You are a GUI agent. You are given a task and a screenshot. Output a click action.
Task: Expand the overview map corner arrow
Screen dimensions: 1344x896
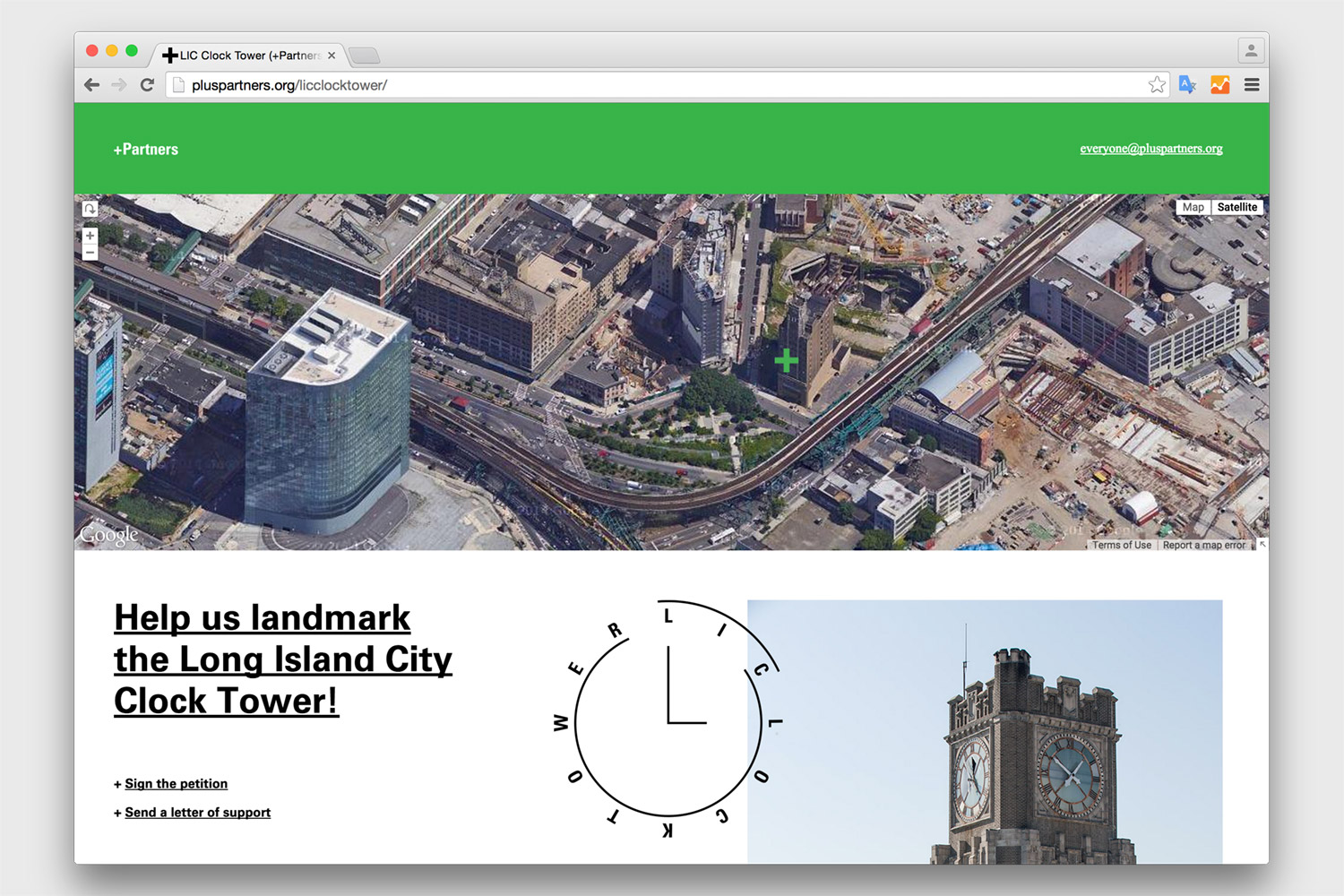pos(1262,544)
